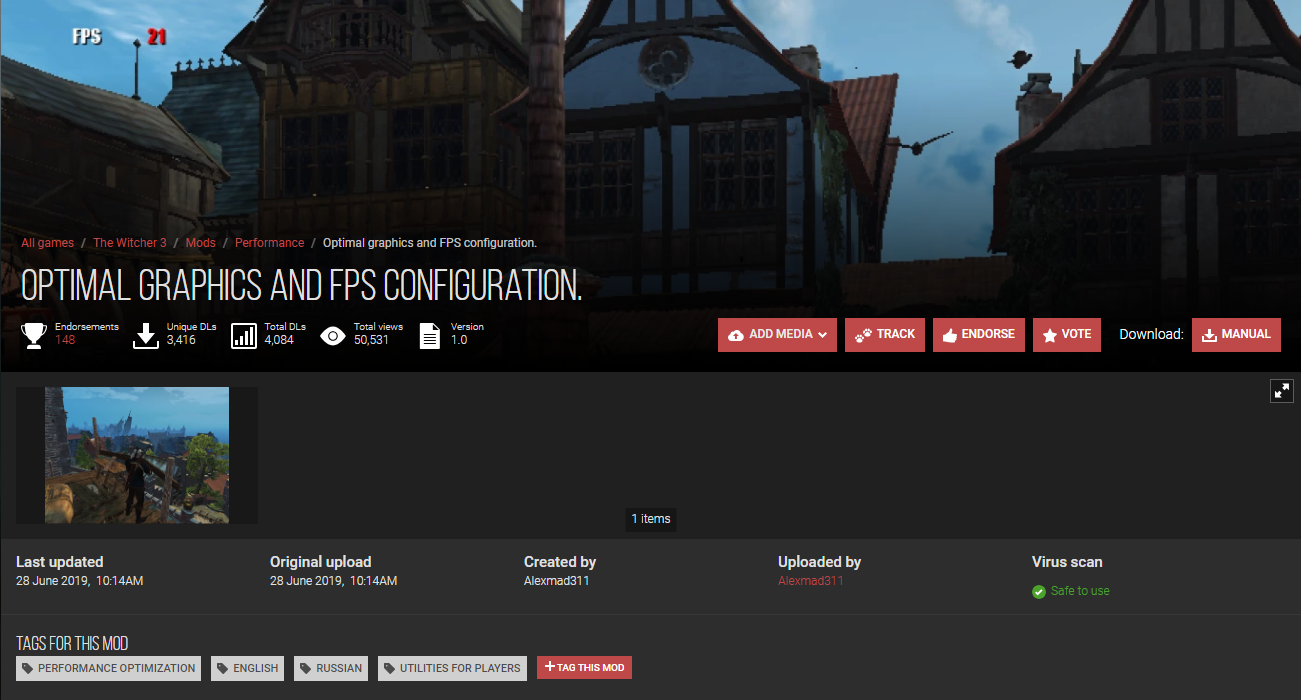Click the 148 endorsements count
This screenshot has height=700, width=1301.
click(65, 340)
